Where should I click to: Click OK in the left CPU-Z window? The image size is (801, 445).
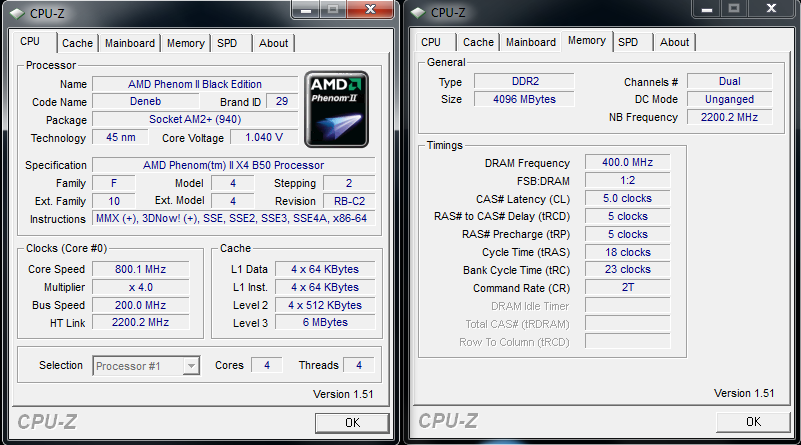[x=352, y=423]
